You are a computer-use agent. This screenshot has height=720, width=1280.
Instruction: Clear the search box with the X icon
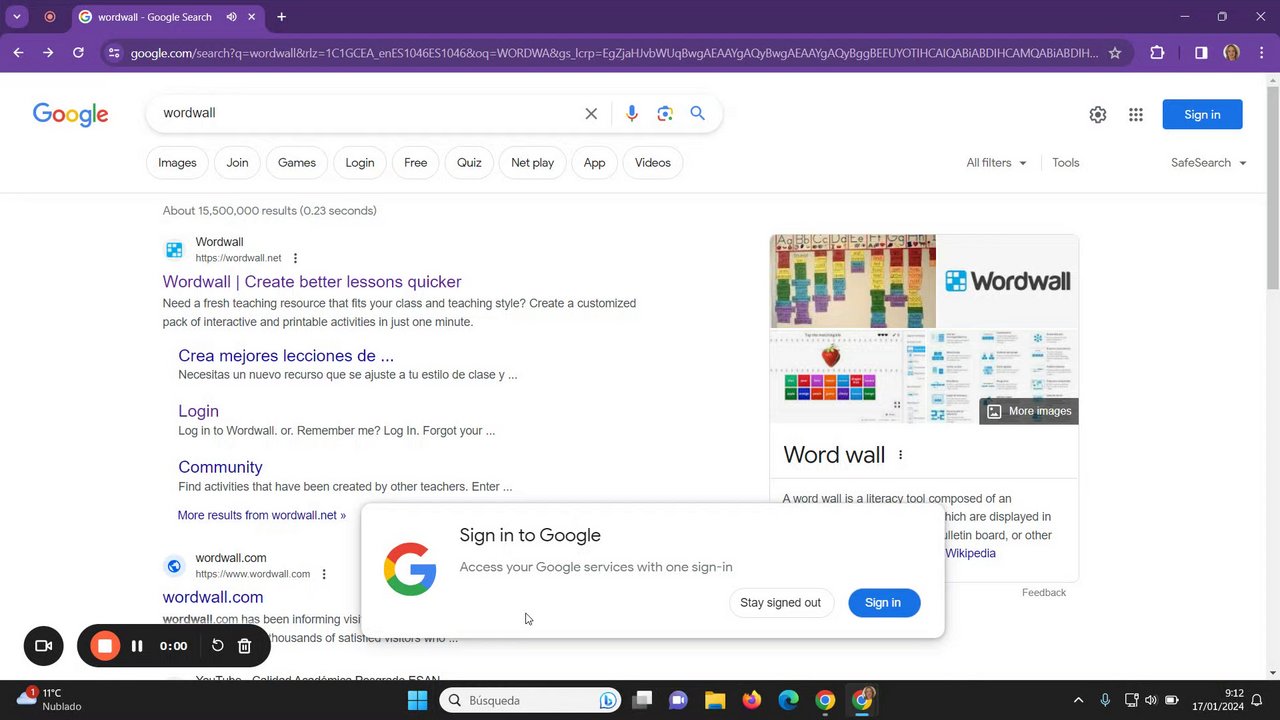point(591,114)
